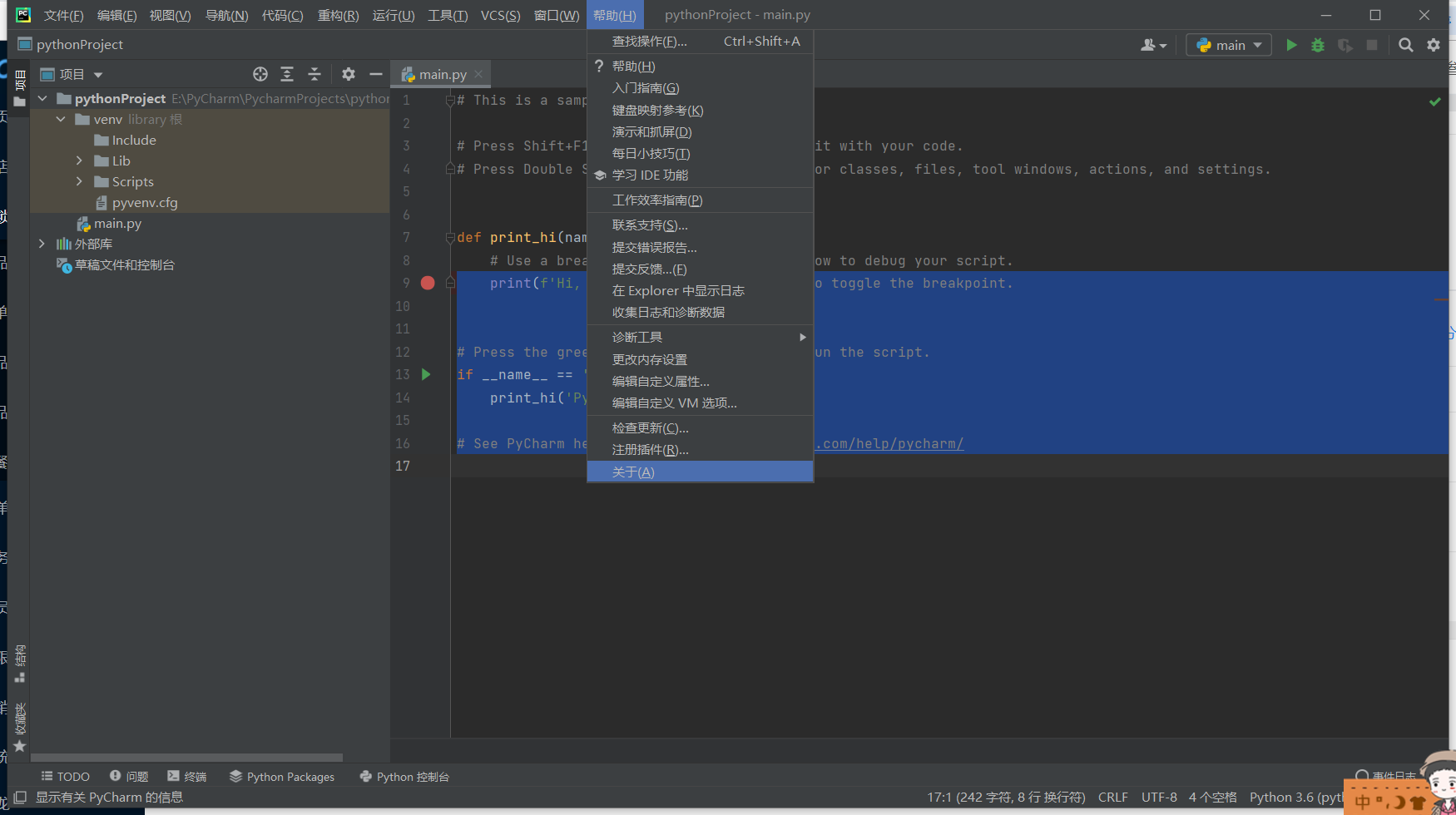Toggle the red breakpoint on line 9
This screenshot has width=1456, height=815.
click(x=428, y=283)
